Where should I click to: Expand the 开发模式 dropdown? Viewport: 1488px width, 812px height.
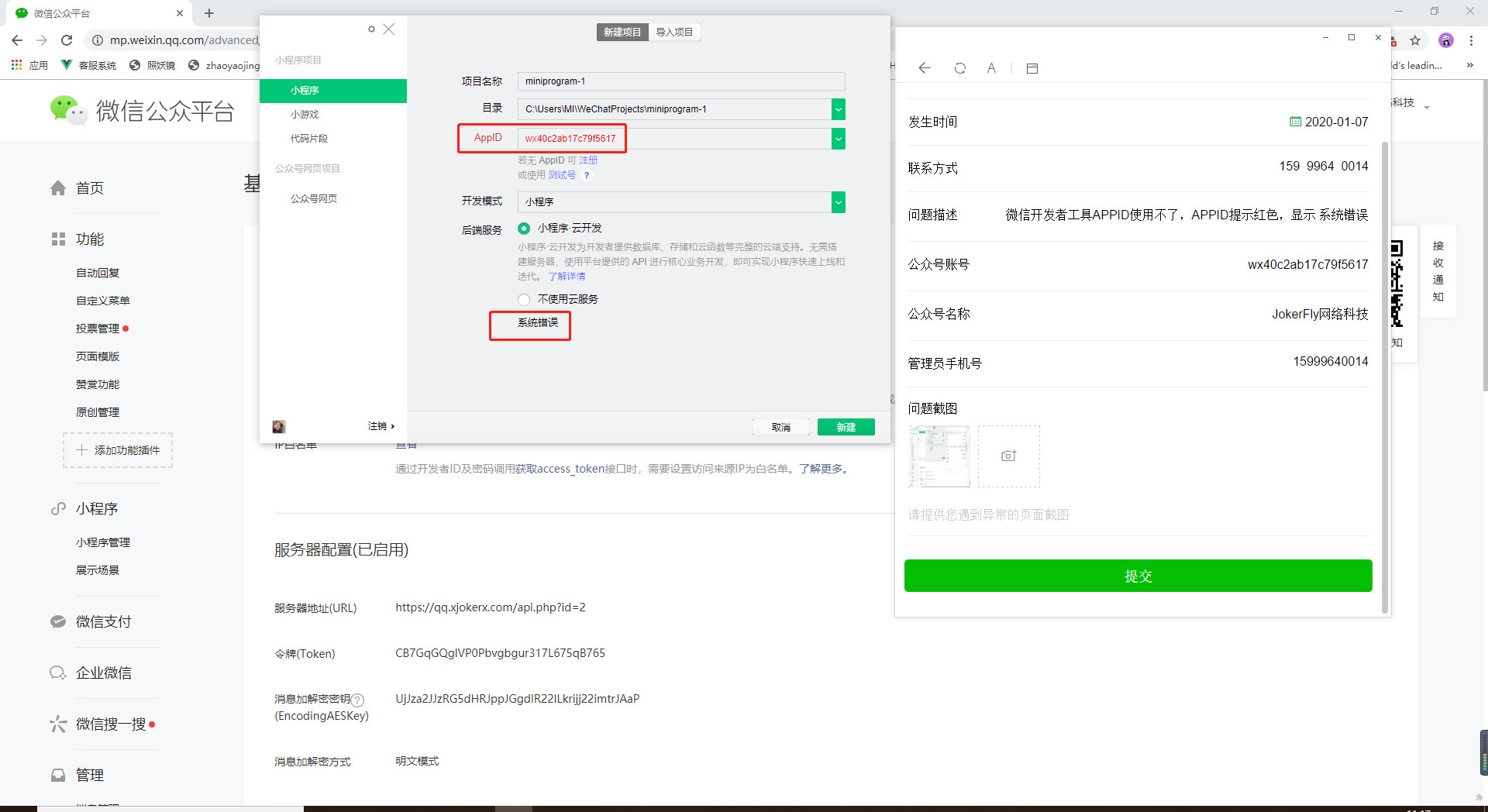838,202
